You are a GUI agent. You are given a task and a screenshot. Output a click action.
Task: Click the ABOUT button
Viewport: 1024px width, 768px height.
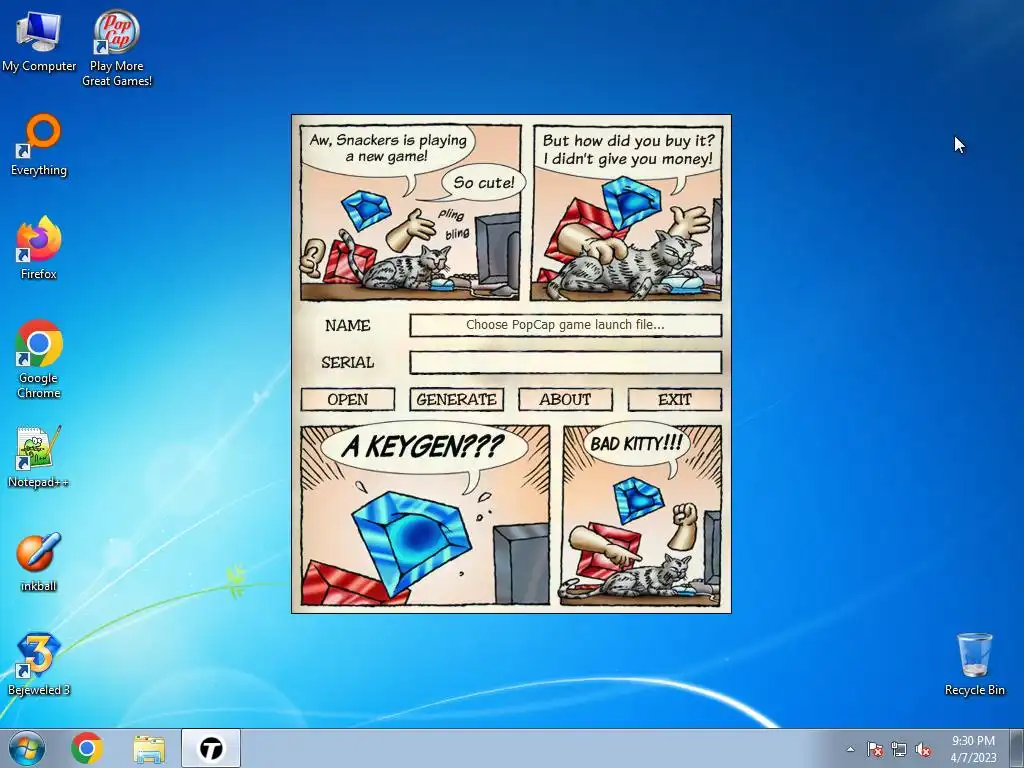click(x=566, y=400)
